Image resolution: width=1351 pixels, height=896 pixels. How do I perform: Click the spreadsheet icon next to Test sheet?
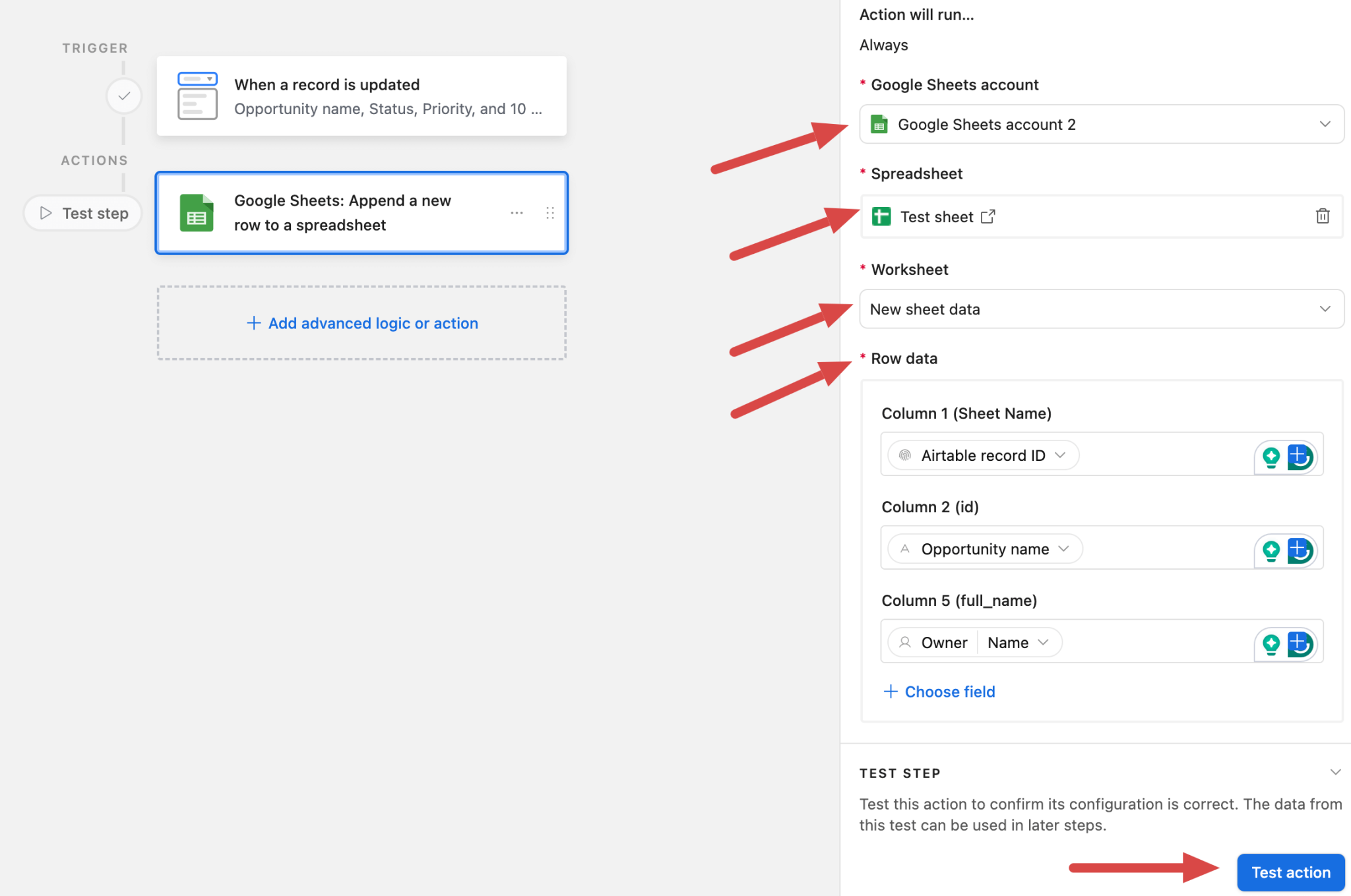[881, 216]
